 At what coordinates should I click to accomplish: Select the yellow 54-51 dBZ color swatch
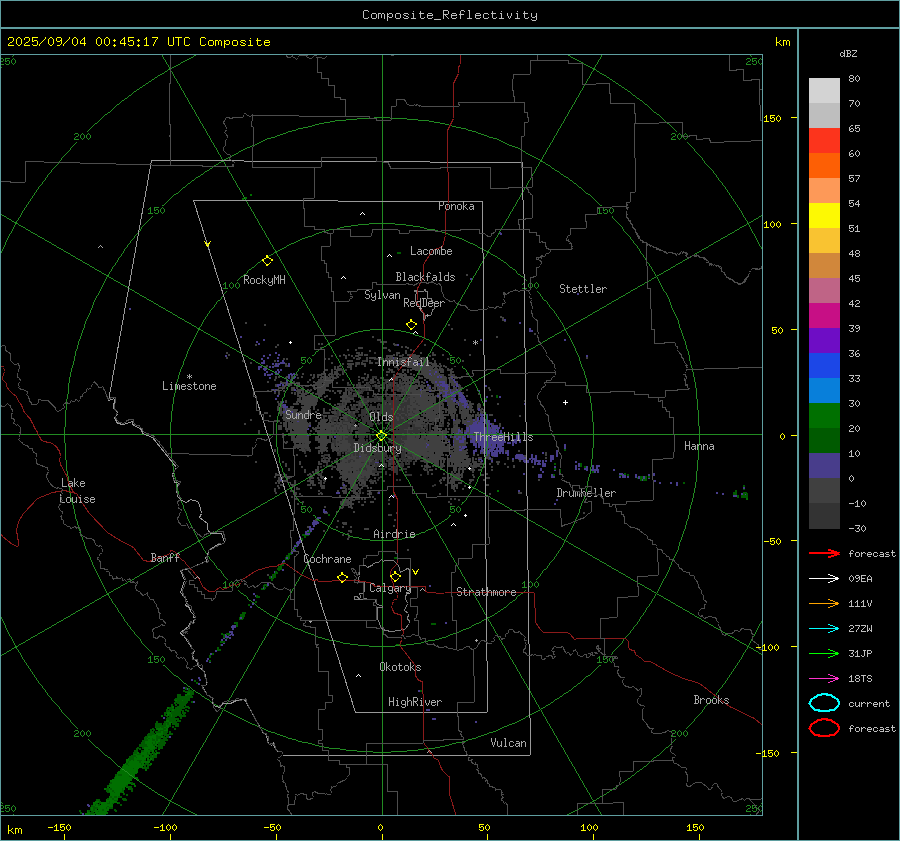point(824,216)
